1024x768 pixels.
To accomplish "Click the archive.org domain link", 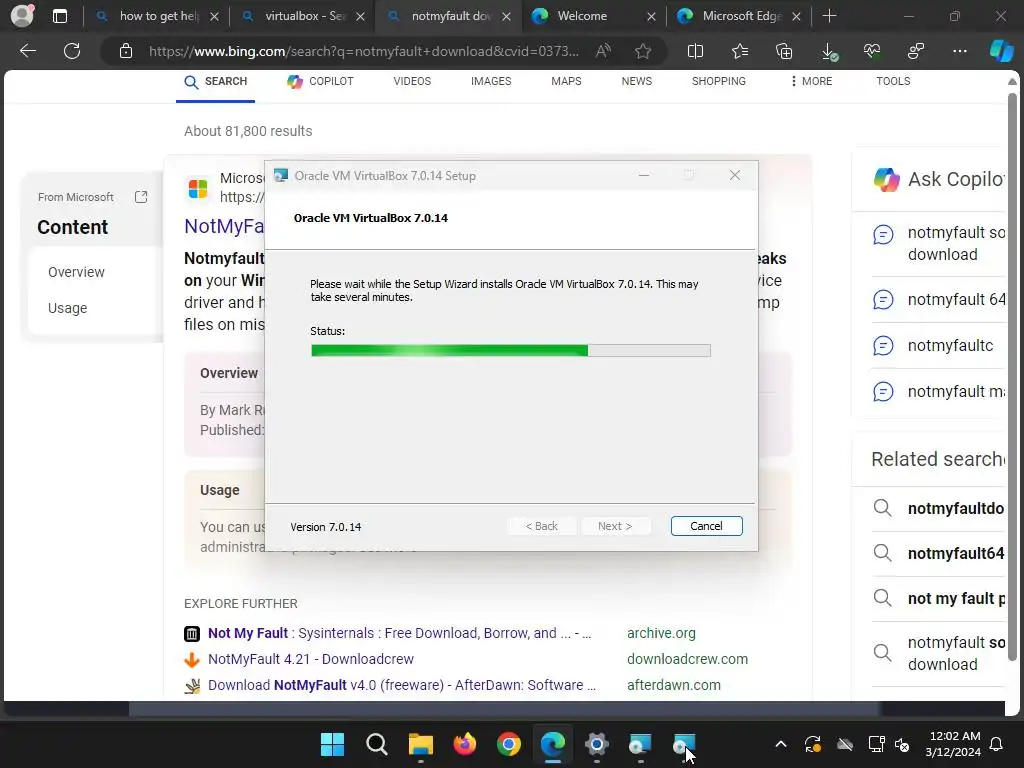I will tap(661, 633).
